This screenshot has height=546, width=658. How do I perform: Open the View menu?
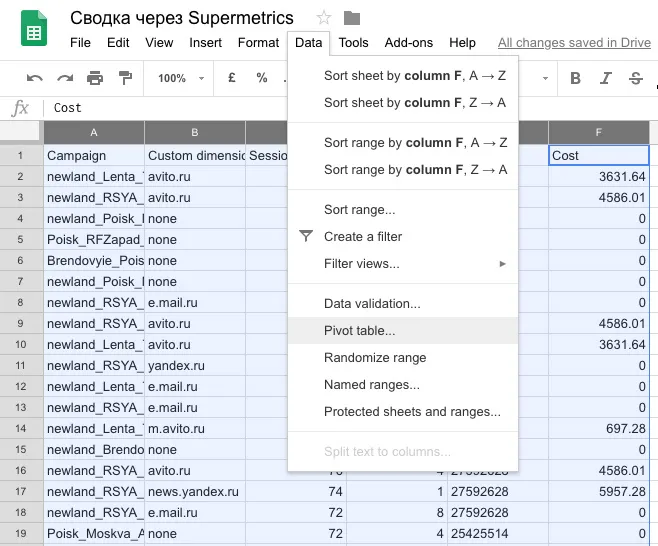[x=159, y=43]
